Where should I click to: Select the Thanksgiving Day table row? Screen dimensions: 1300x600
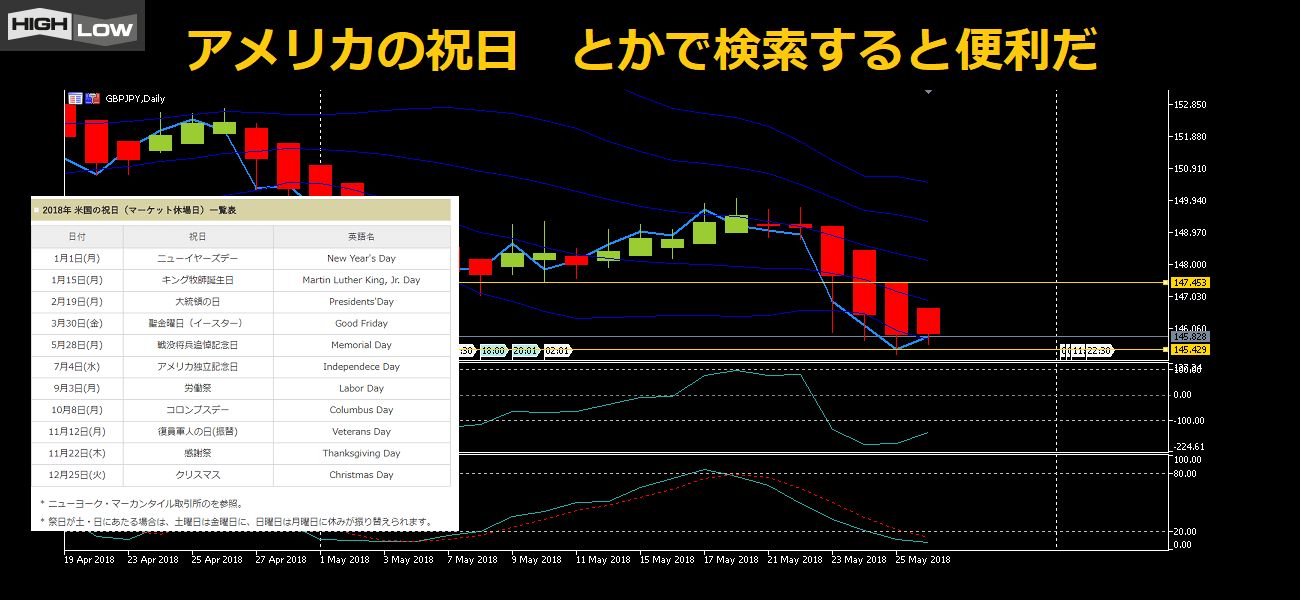(240, 453)
